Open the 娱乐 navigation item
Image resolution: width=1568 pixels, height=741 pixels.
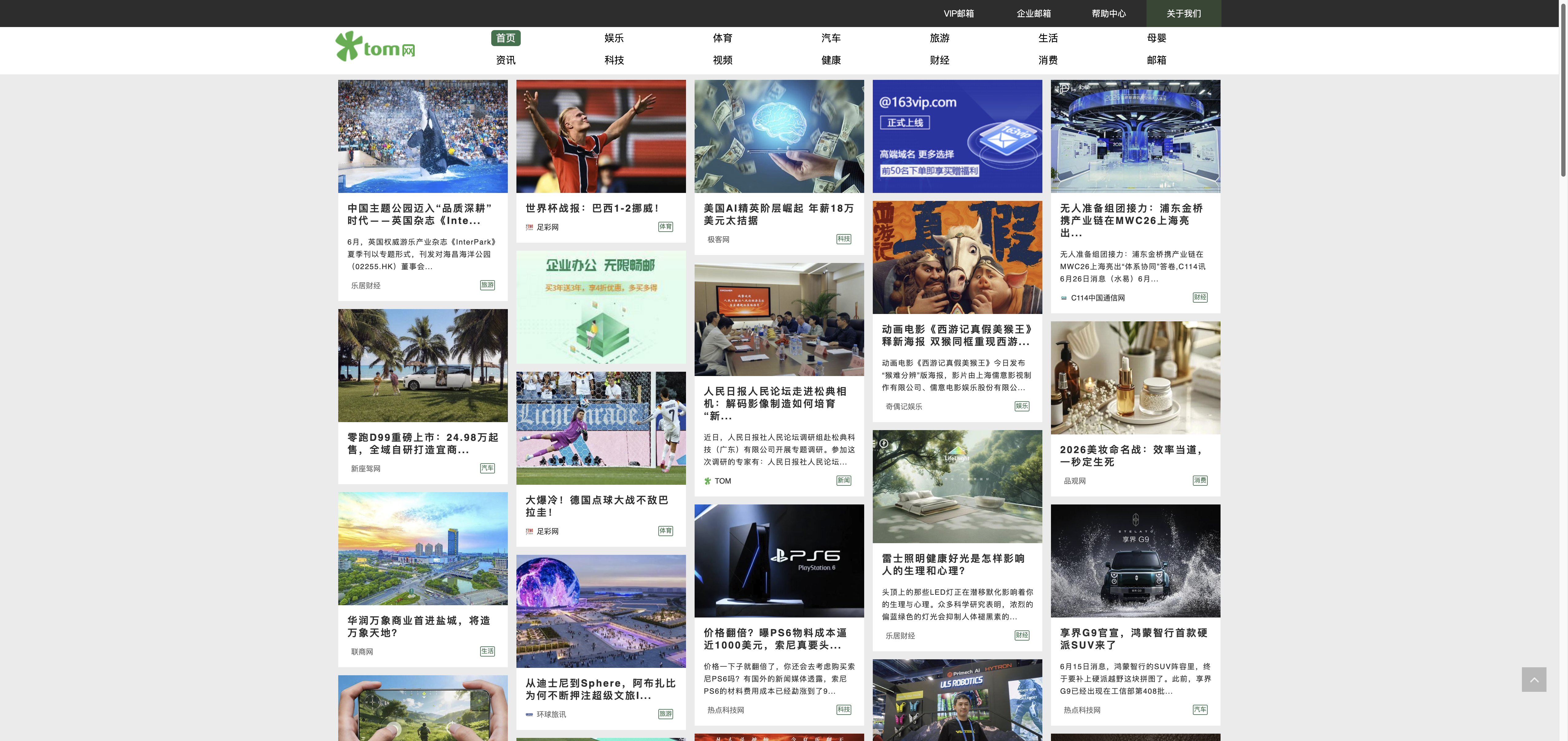(613, 38)
